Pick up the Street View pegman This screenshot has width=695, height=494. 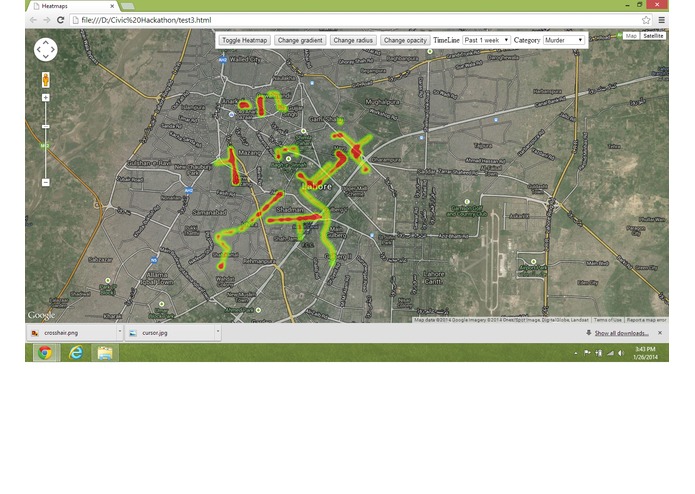45,80
